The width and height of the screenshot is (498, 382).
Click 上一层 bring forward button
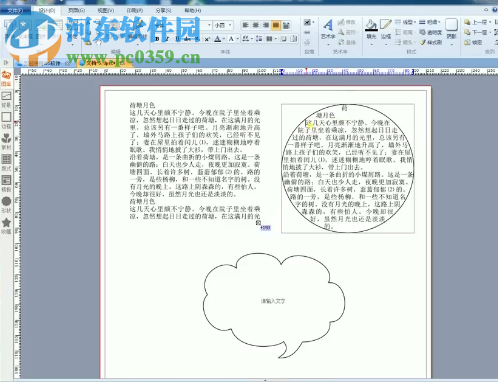[x=478, y=22]
